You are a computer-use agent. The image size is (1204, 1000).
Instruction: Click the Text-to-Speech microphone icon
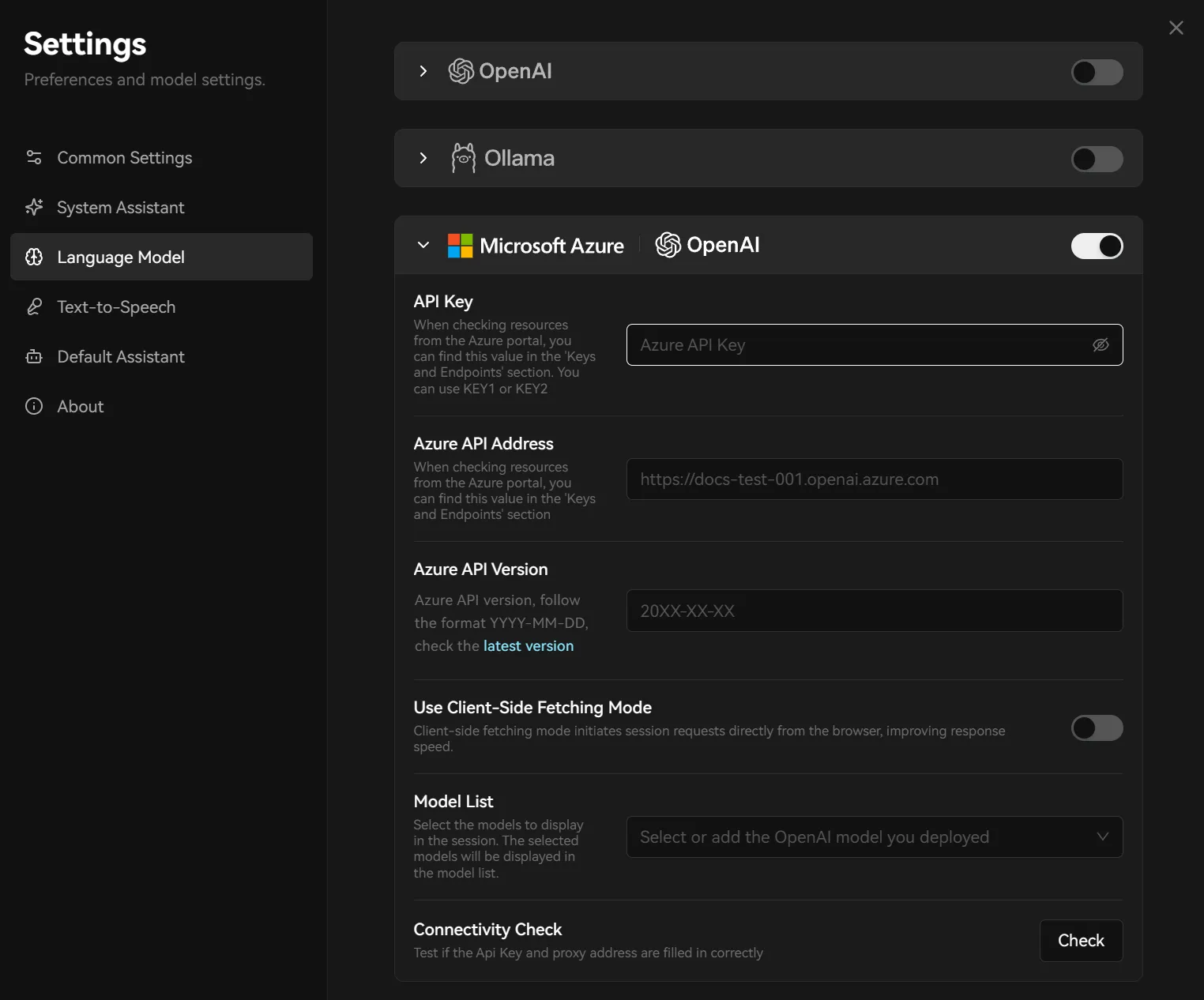coord(34,306)
